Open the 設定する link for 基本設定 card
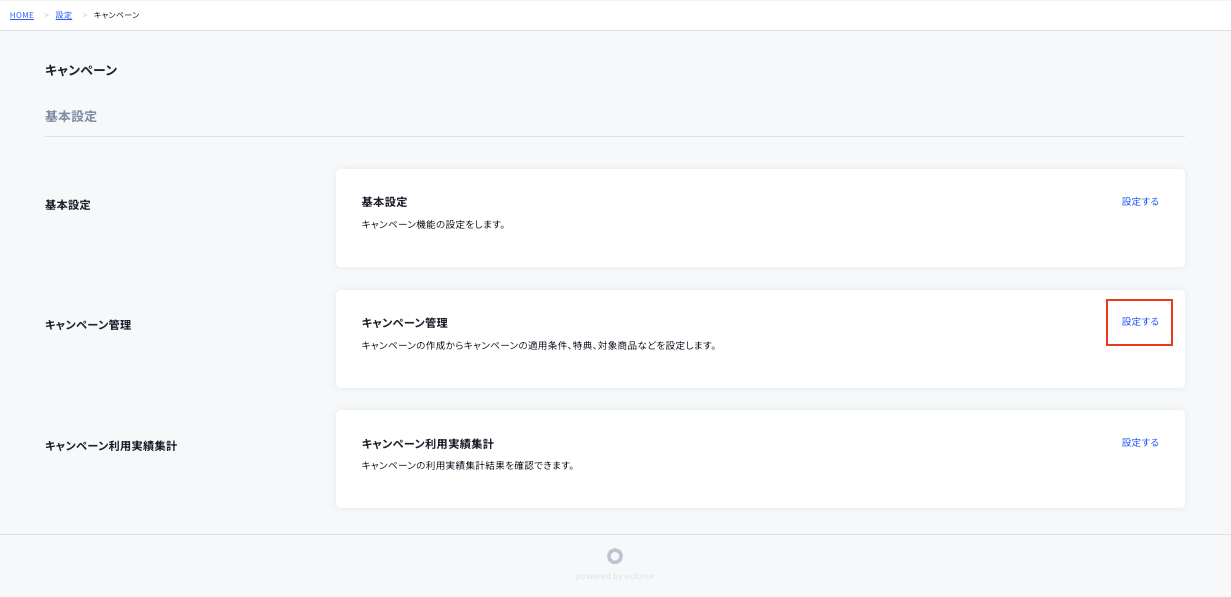Screen dimensions: 1231x597 (x=1139, y=200)
